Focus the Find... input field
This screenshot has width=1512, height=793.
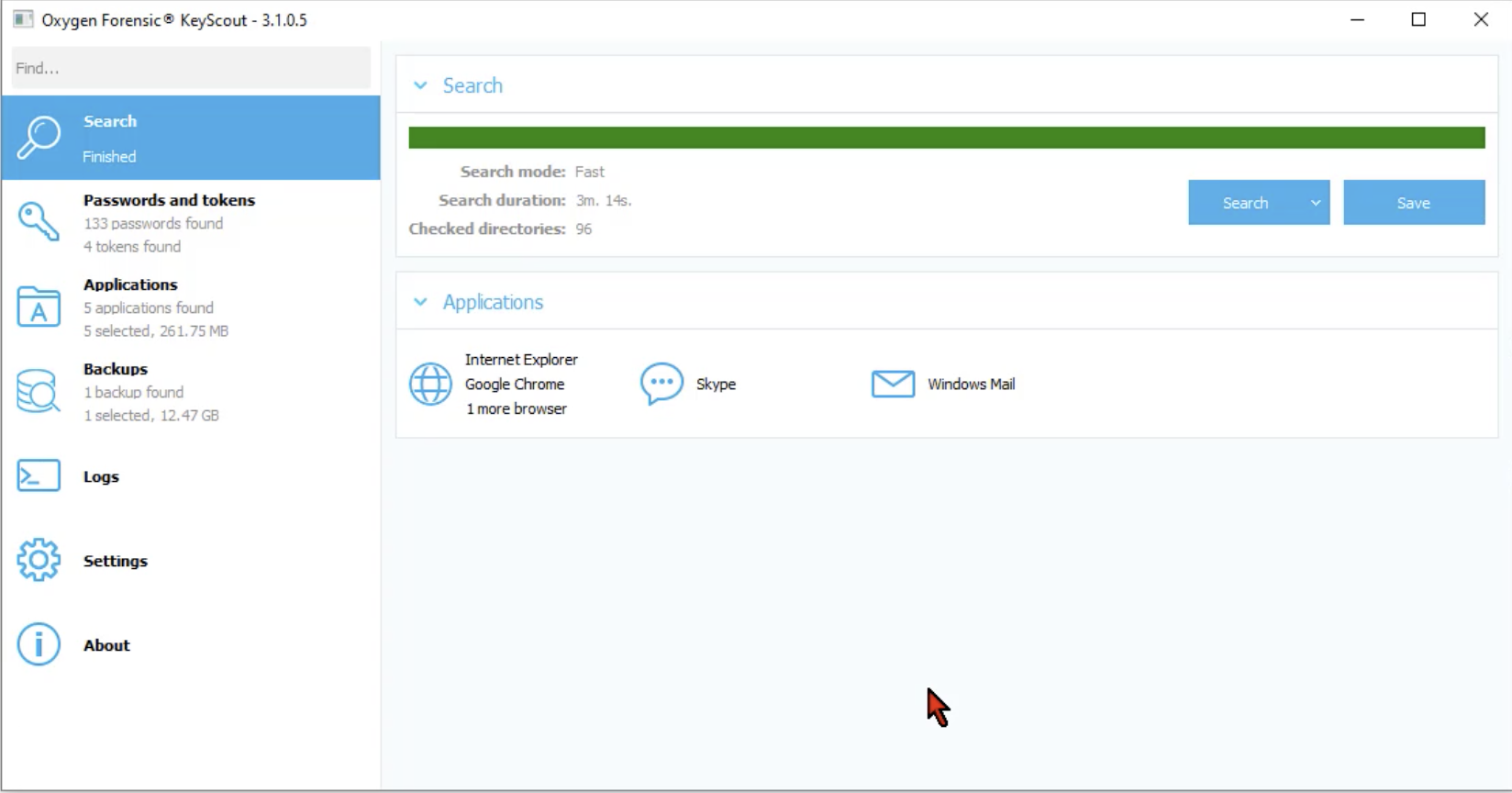coord(191,68)
